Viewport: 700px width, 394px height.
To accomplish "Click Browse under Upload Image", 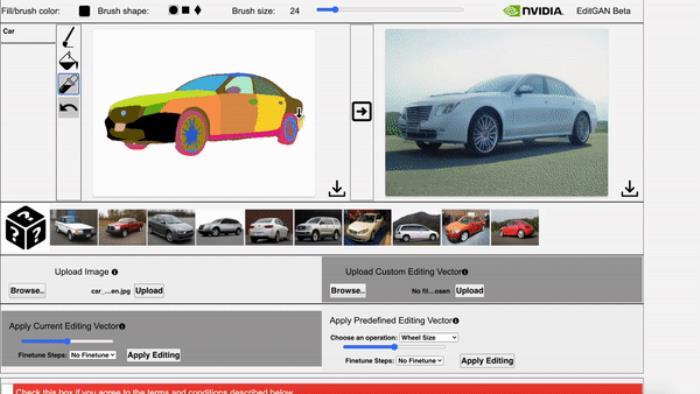I will 27,290.
